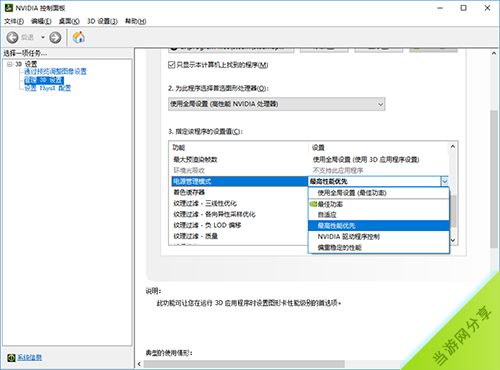Open the 编辑(E) menu

[41, 21]
